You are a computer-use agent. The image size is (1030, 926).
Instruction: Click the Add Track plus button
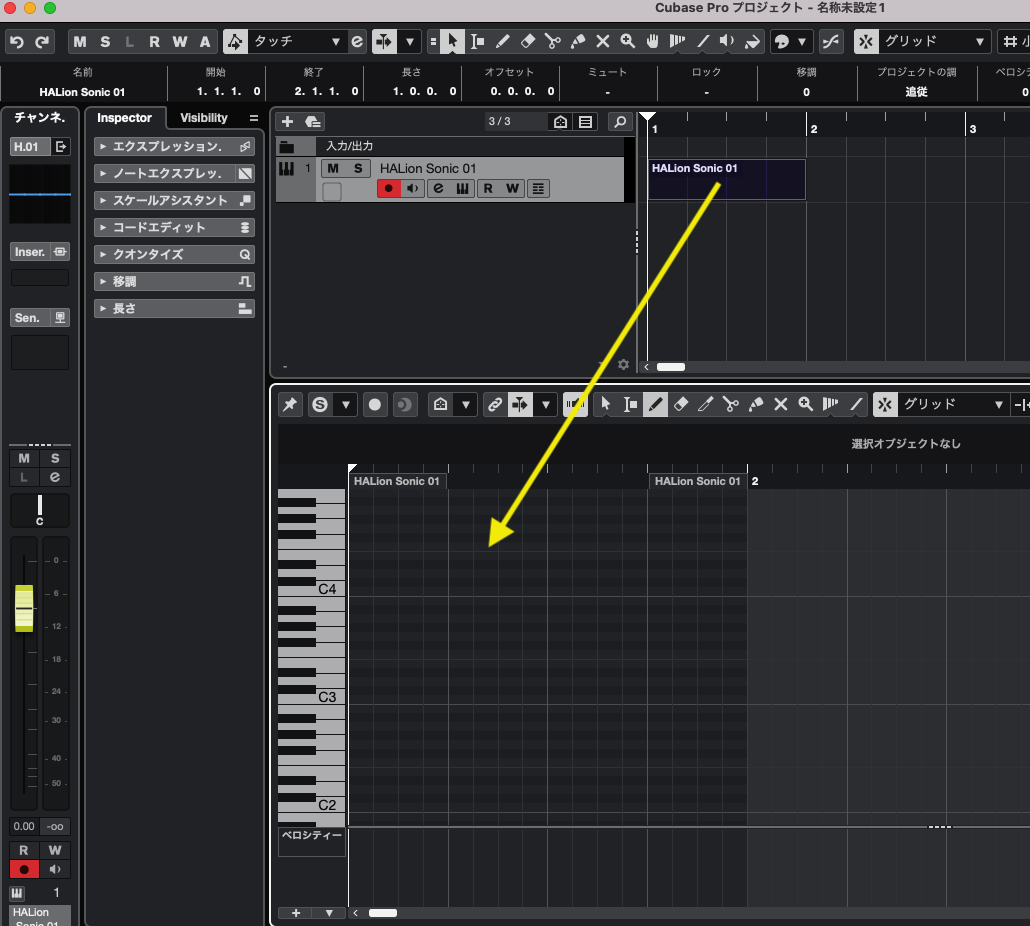coord(287,121)
